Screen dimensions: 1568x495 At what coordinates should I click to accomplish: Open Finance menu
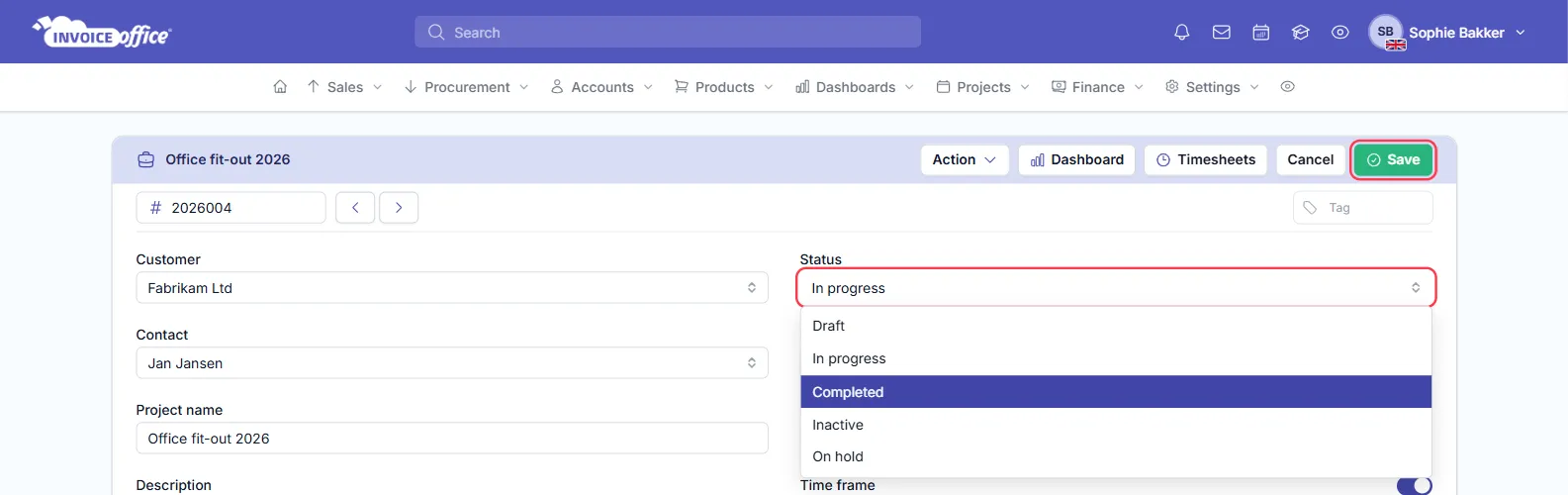1098,87
